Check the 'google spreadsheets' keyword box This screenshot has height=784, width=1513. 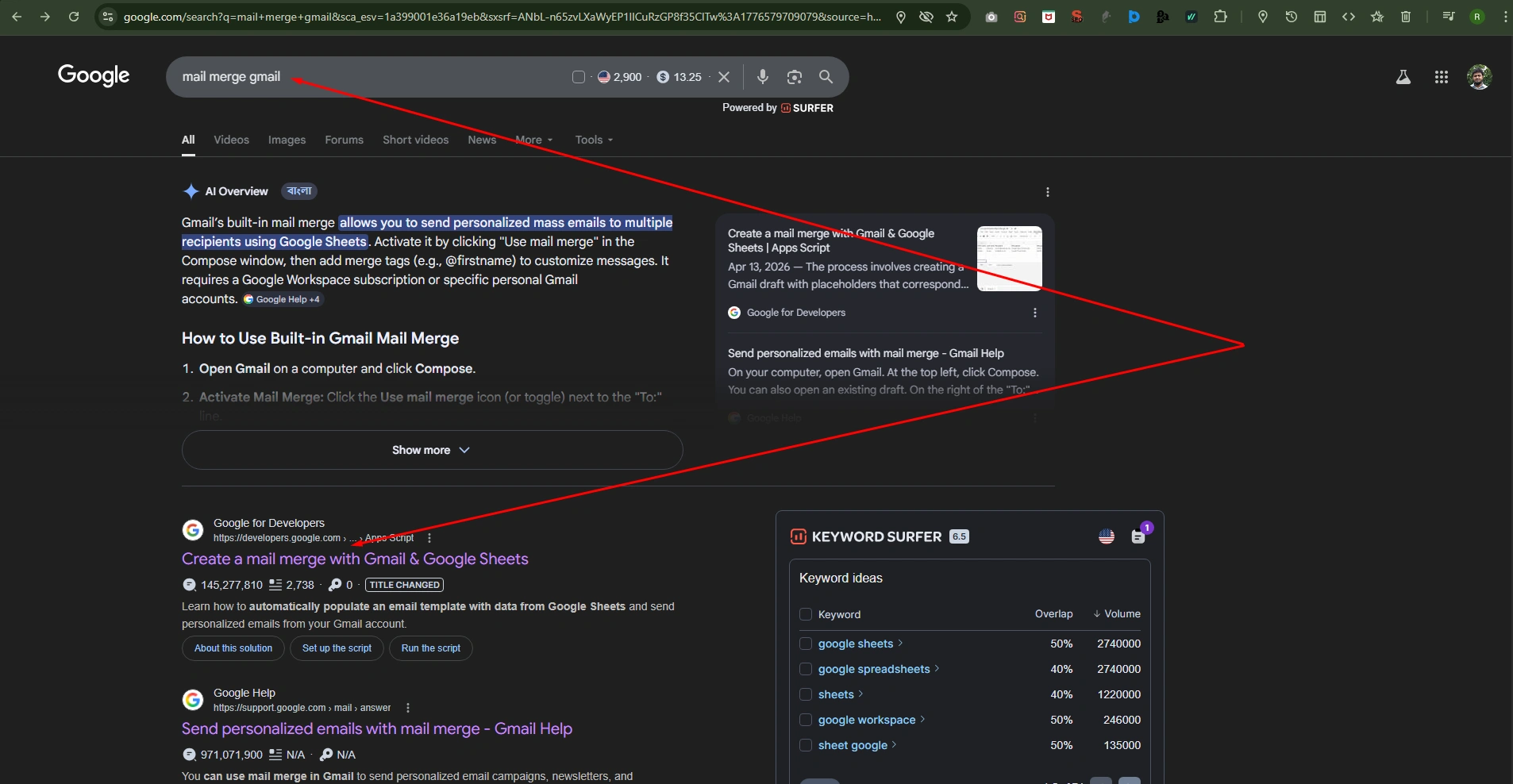(x=806, y=669)
